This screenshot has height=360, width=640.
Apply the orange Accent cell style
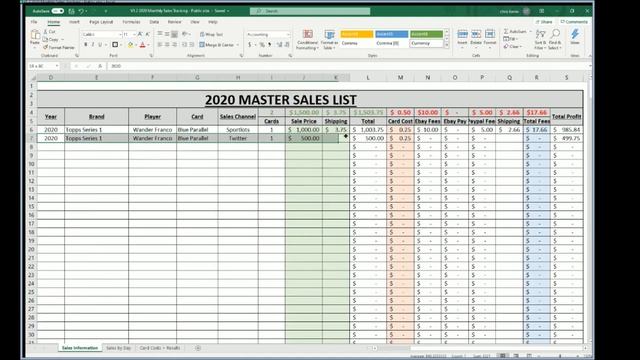[357, 34]
